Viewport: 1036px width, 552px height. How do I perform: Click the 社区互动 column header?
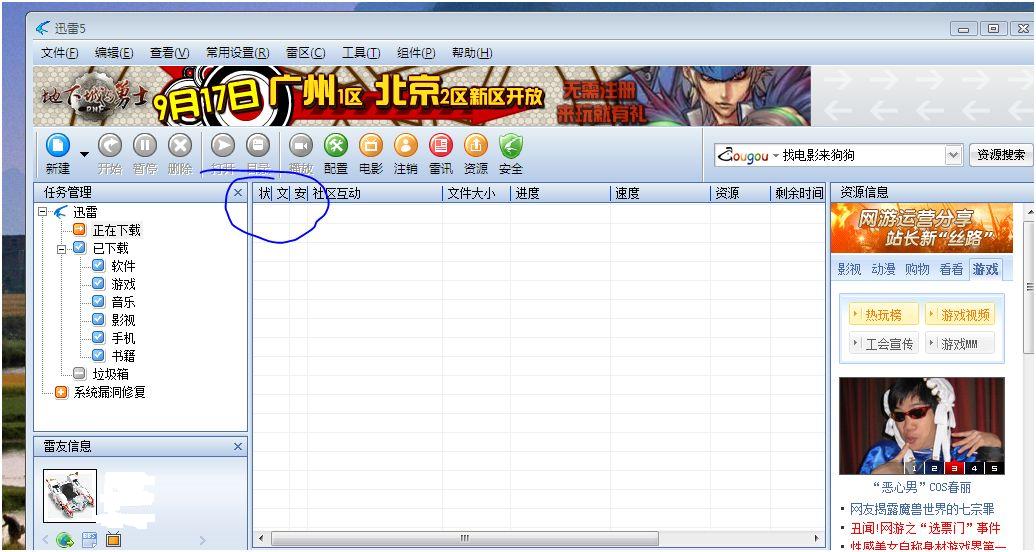coord(375,193)
